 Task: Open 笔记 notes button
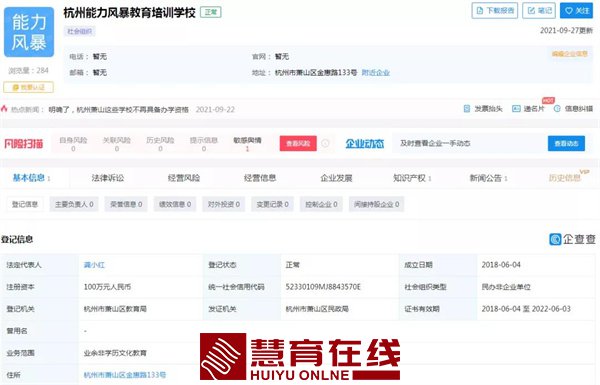pos(539,11)
